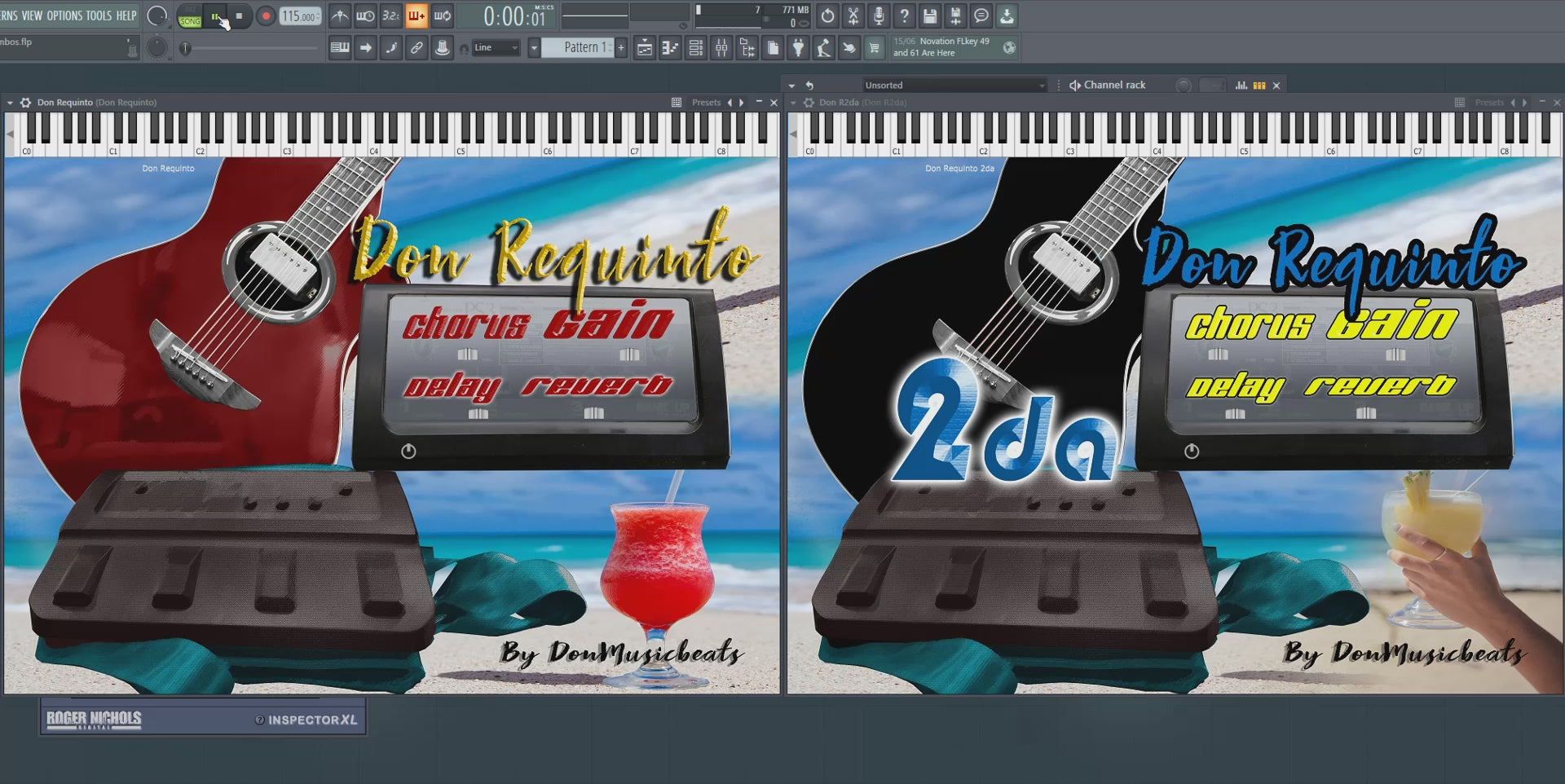The height and width of the screenshot is (784, 1565).
Task: Open the Mixer from the toolbar
Action: point(721,48)
